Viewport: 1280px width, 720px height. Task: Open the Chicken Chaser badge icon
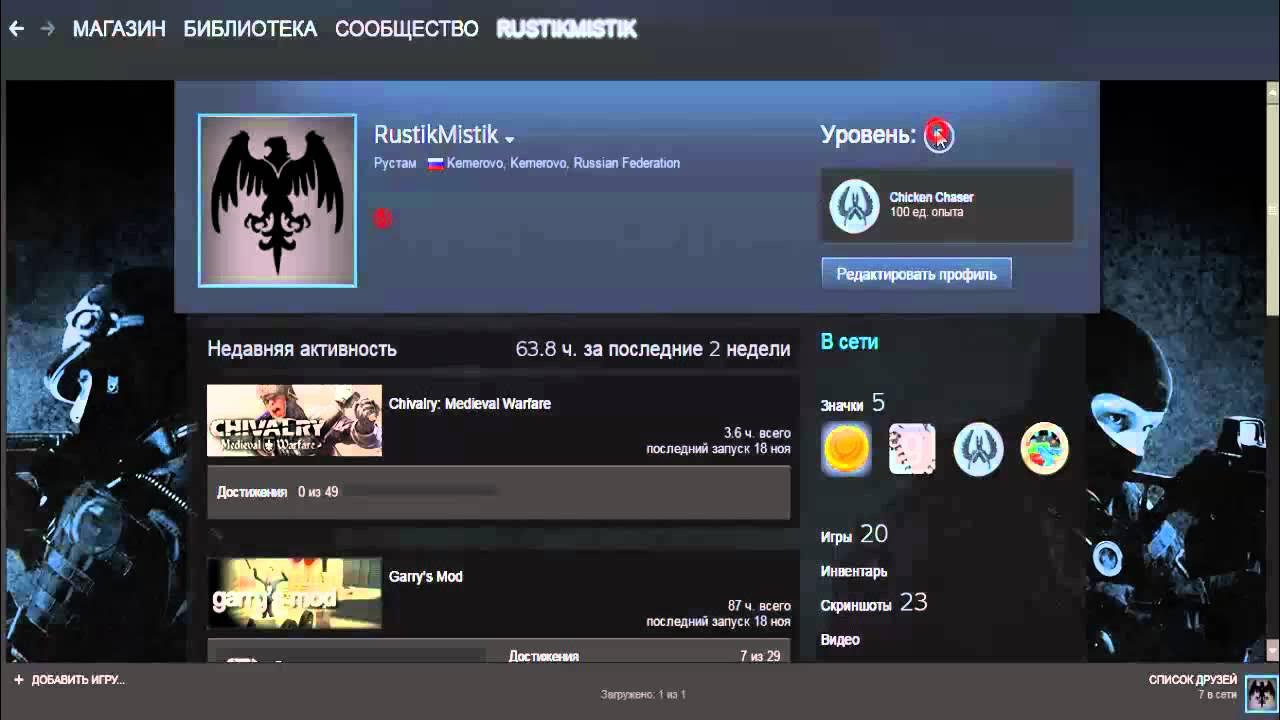[854, 205]
